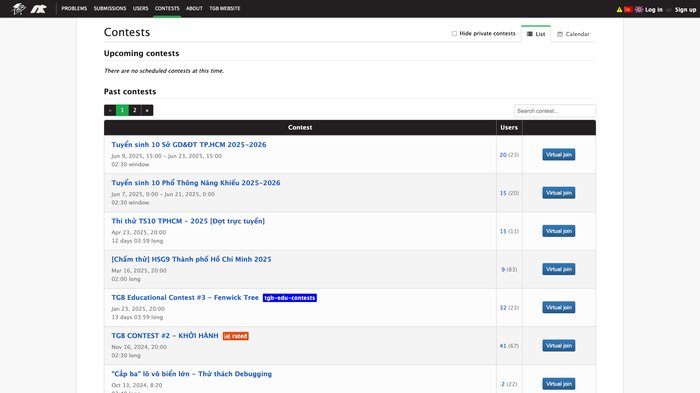Toggle Hide private contests checkbox
The height and width of the screenshot is (393, 700).
point(454,33)
